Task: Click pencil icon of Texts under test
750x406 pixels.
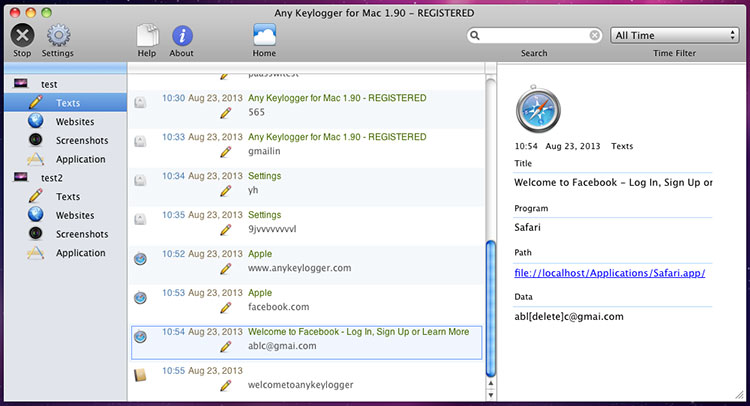Action: 35,102
